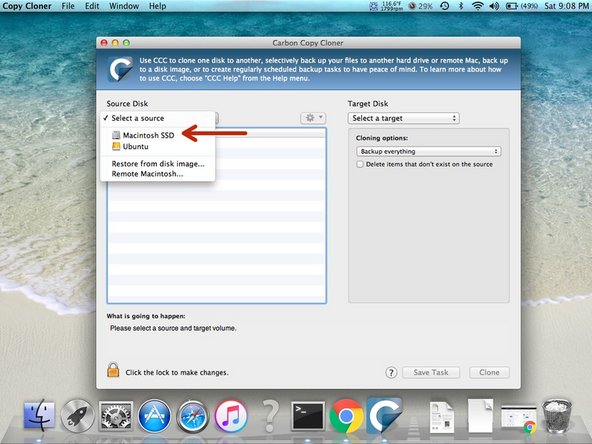The width and height of the screenshot is (592, 444).
Task: Open Launchpad rocket icon in dock
Action: (x=77, y=416)
